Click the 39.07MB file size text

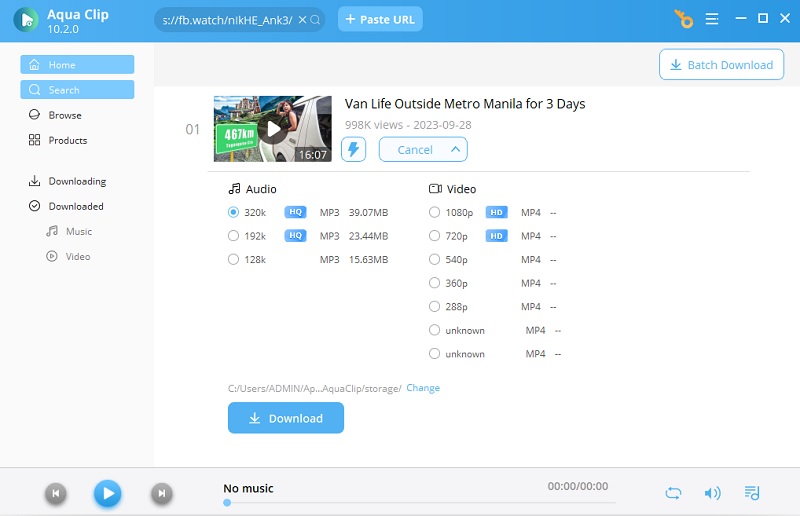(368, 212)
